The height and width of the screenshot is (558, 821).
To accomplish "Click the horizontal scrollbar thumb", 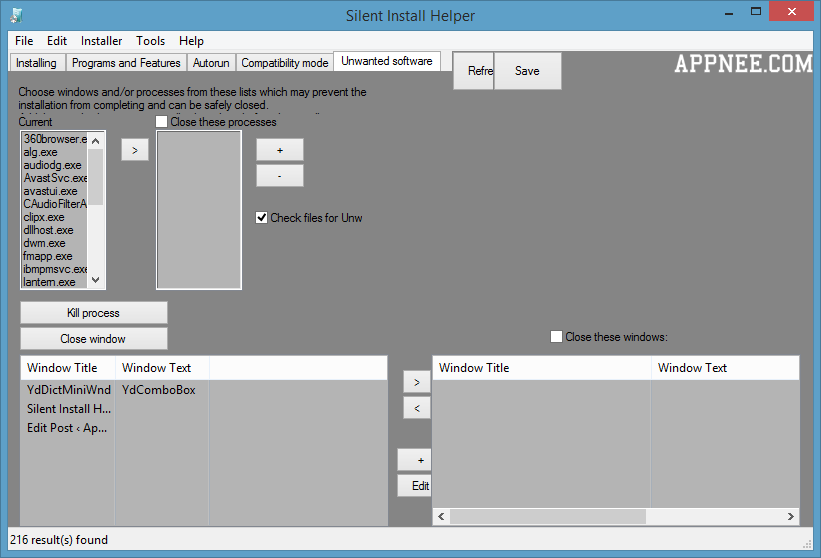I will [x=548, y=517].
